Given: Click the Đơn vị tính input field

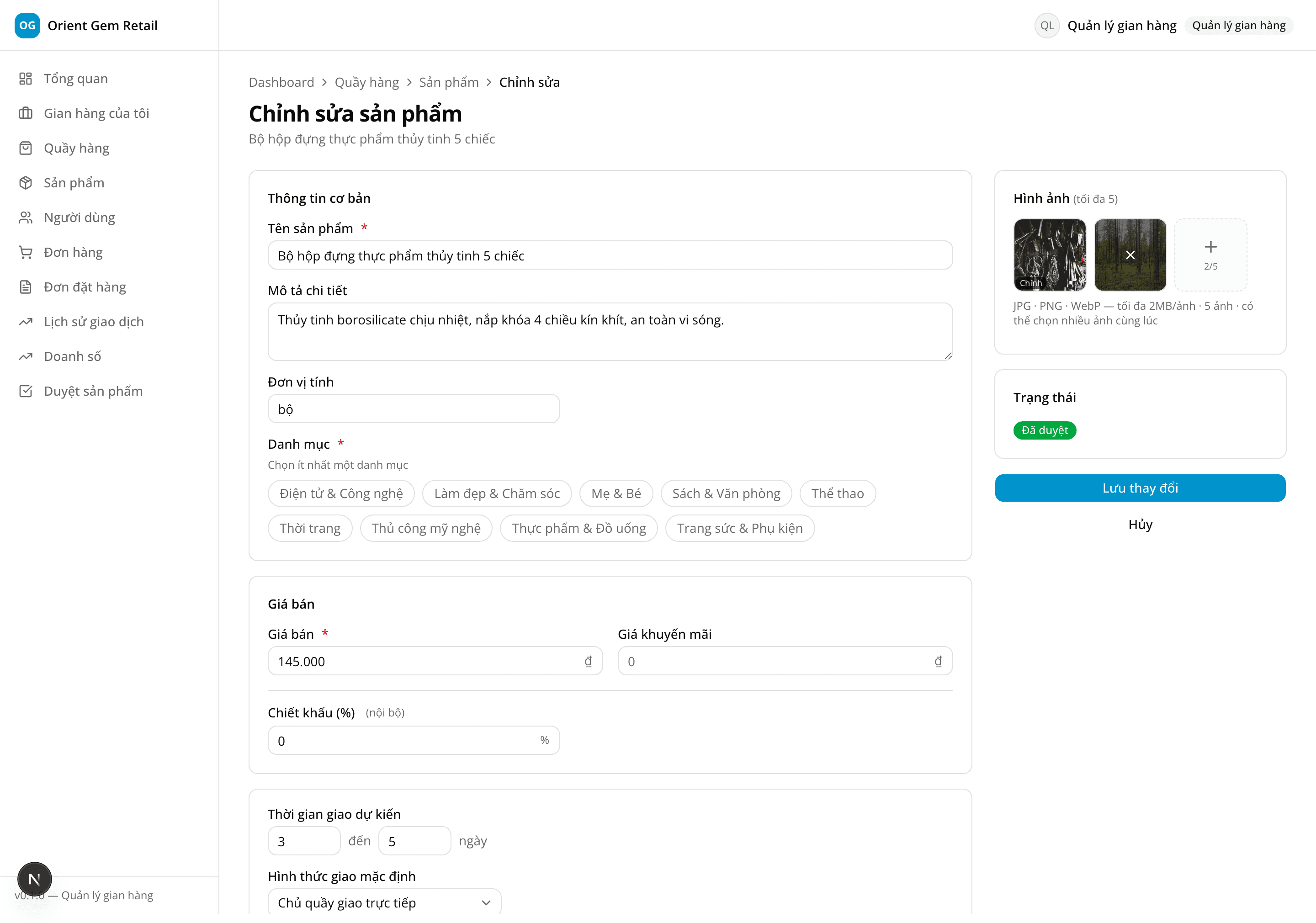Looking at the screenshot, I should pyautogui.click(x=413, y=409).
